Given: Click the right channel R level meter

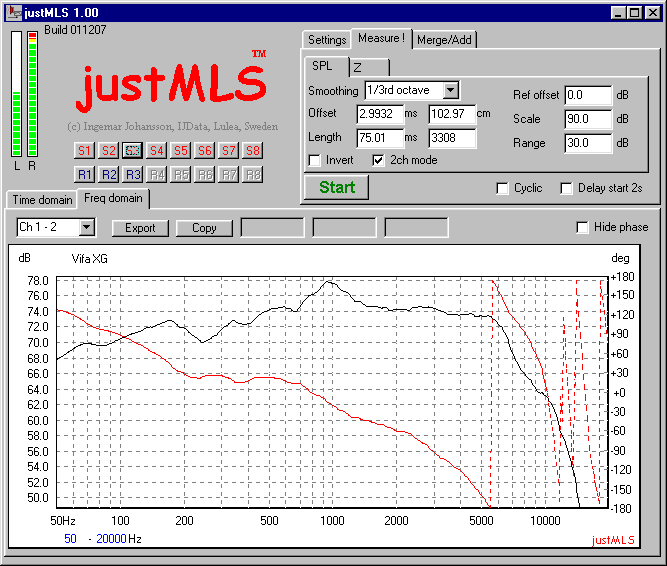Looking at the screenshot, I should [x=32, y=94].
